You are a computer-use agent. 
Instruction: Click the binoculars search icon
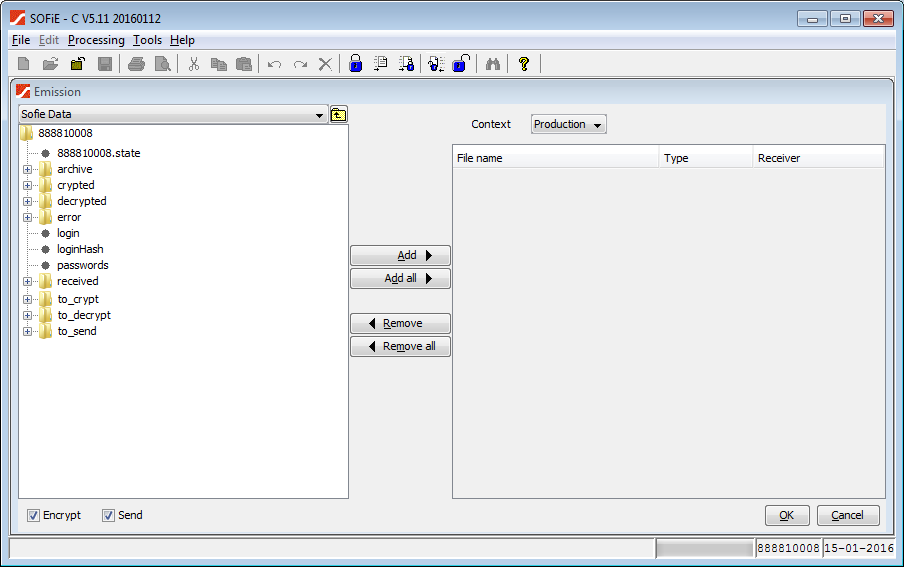coord(492,64)
